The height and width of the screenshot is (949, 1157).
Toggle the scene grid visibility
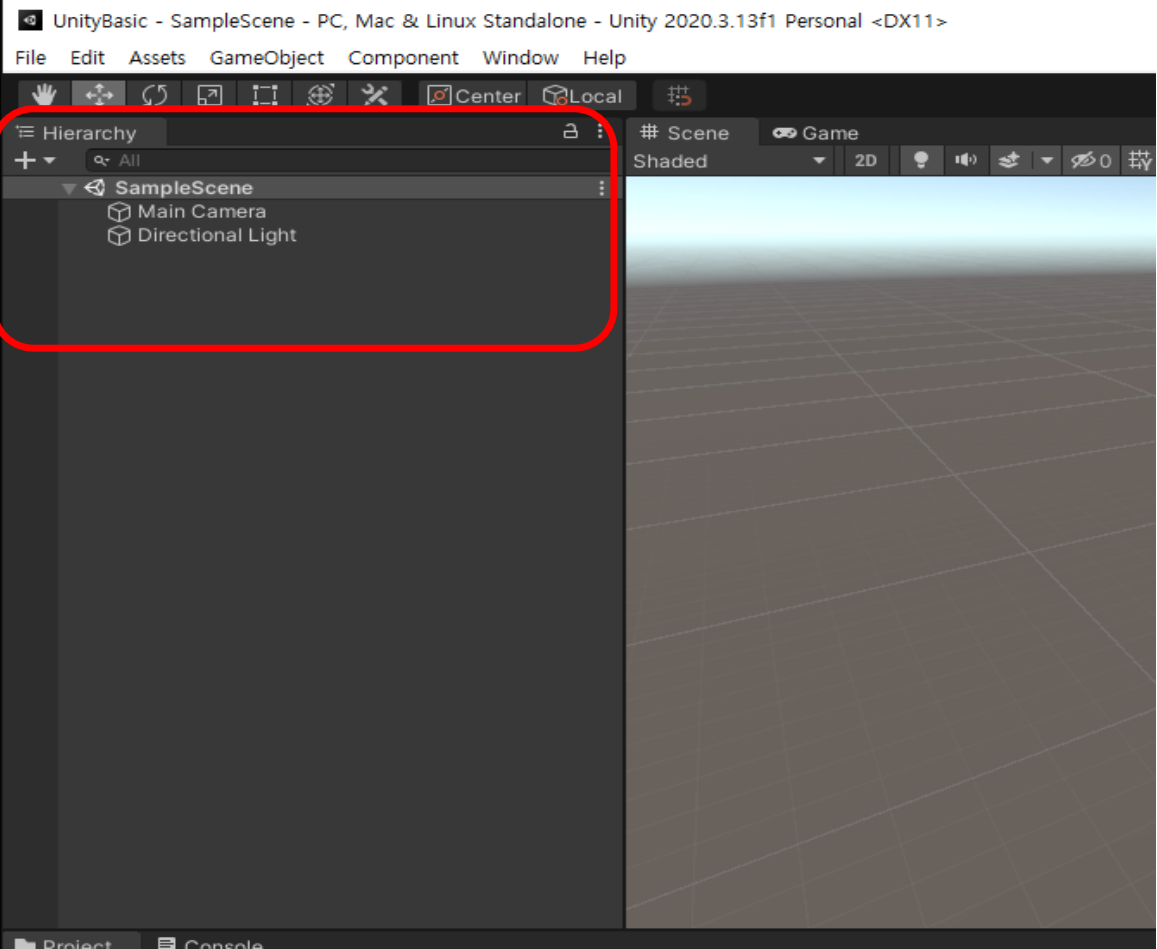(1139, 160)
